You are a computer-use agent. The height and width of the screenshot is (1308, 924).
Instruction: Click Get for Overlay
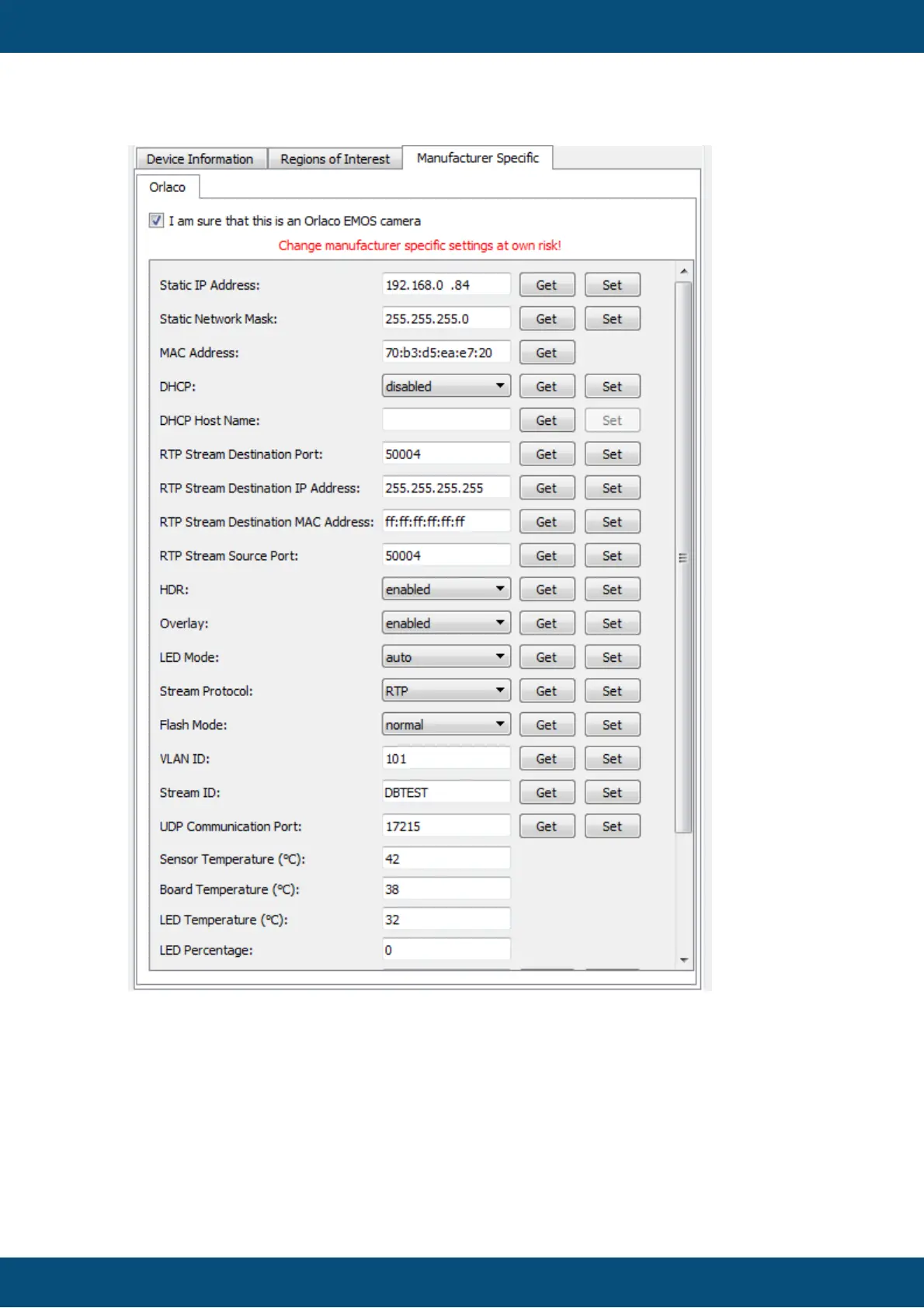[547, 623]
